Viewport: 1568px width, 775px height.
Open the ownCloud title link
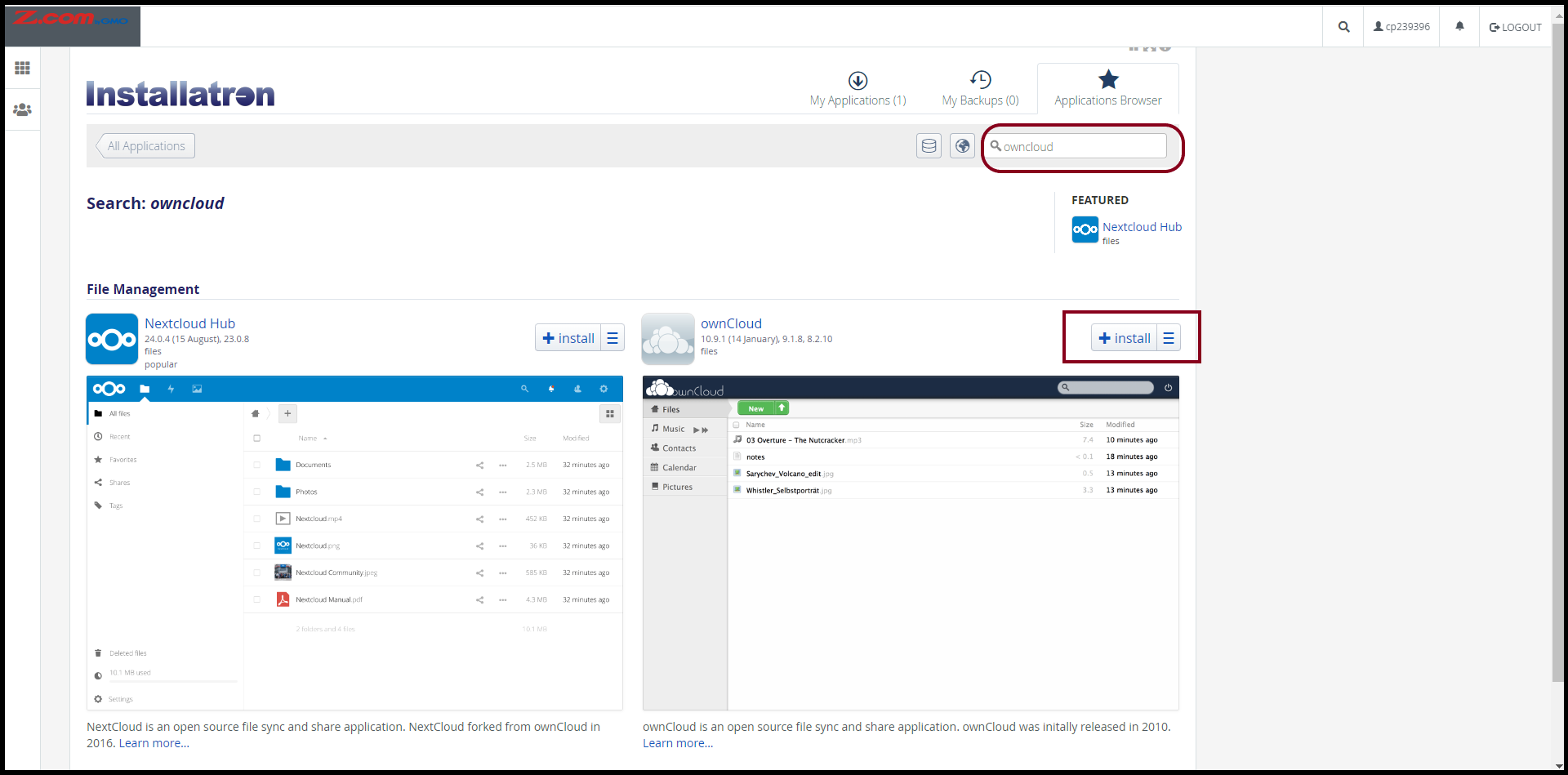731,323
